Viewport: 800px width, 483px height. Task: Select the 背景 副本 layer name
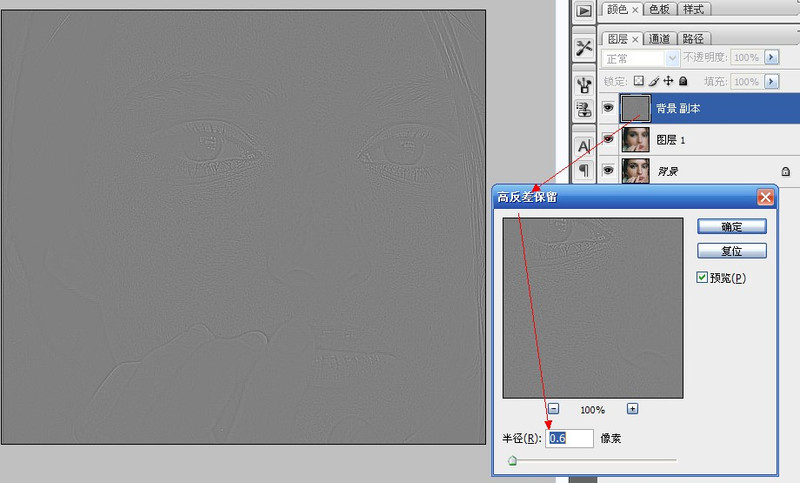pyautogui.click(x=678, y=108)
